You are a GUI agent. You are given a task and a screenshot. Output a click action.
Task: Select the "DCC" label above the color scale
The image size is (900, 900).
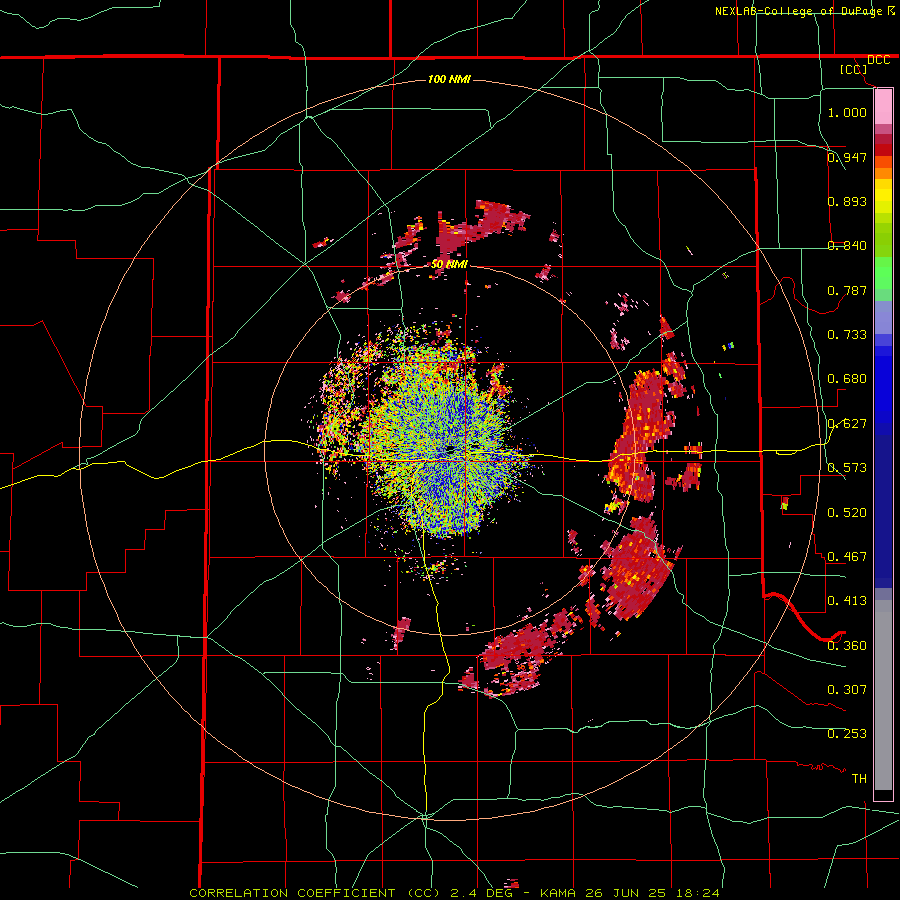(x=878, y=60)
